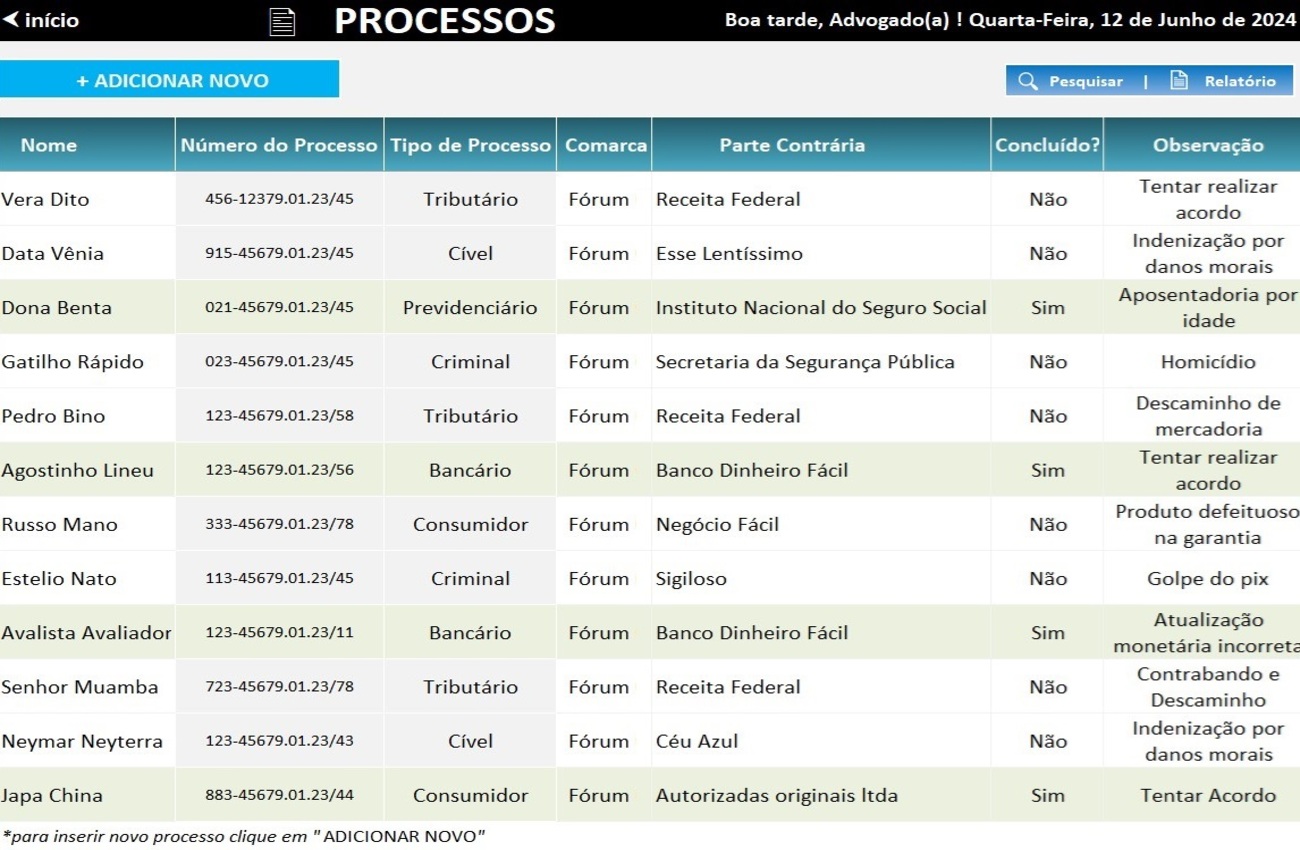Click the Nome column header
Screen dimensions: 1300x850
point(48,145)
